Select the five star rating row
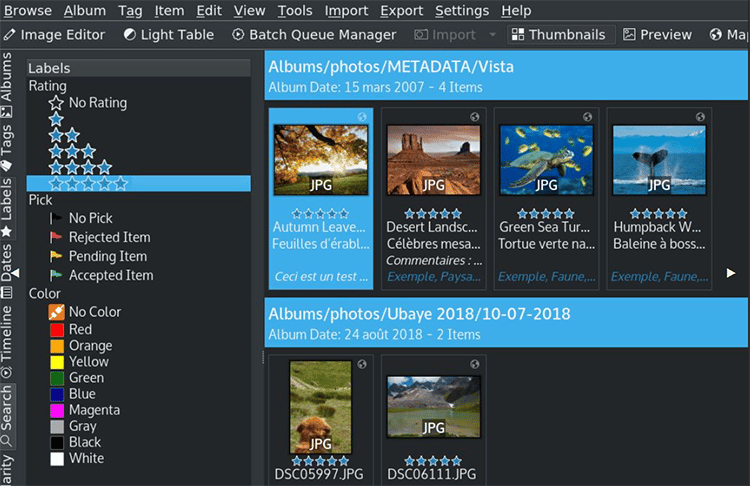Screen dimensions: 750x486 (x=139, y=183)
